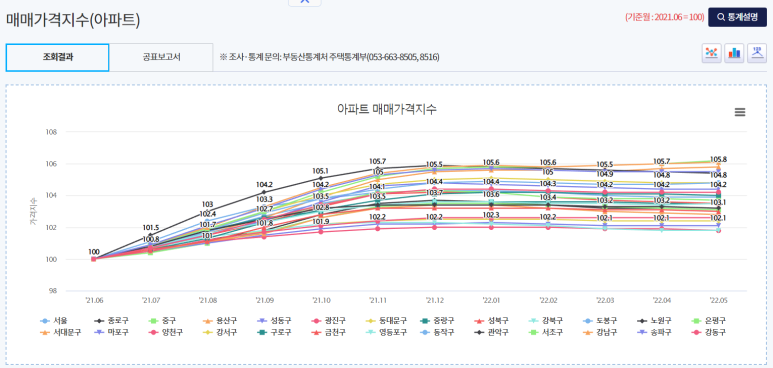
Task: Click the 기준월 2021.06=100 note
Action: point(665,17)
